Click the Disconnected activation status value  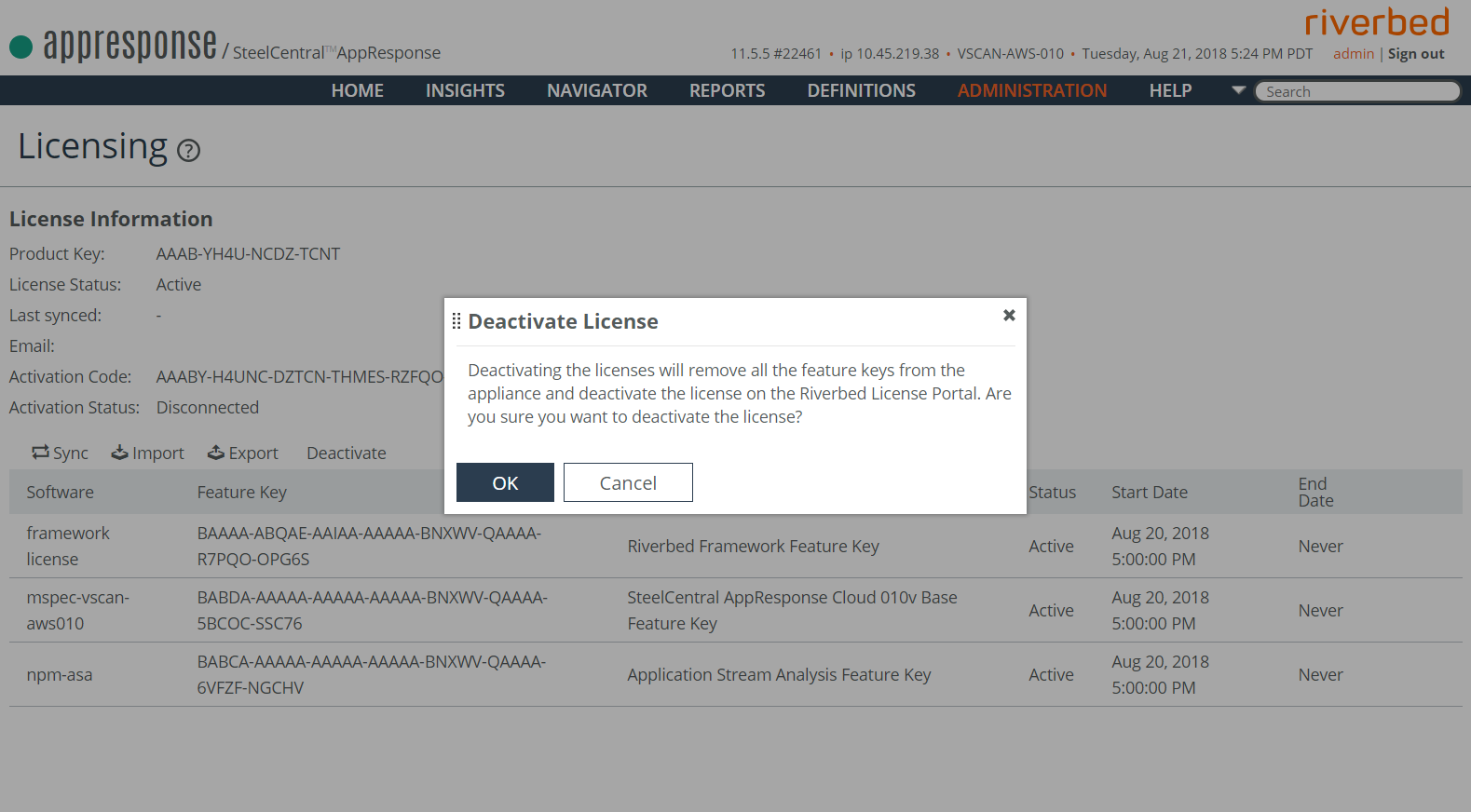(208, 407)
